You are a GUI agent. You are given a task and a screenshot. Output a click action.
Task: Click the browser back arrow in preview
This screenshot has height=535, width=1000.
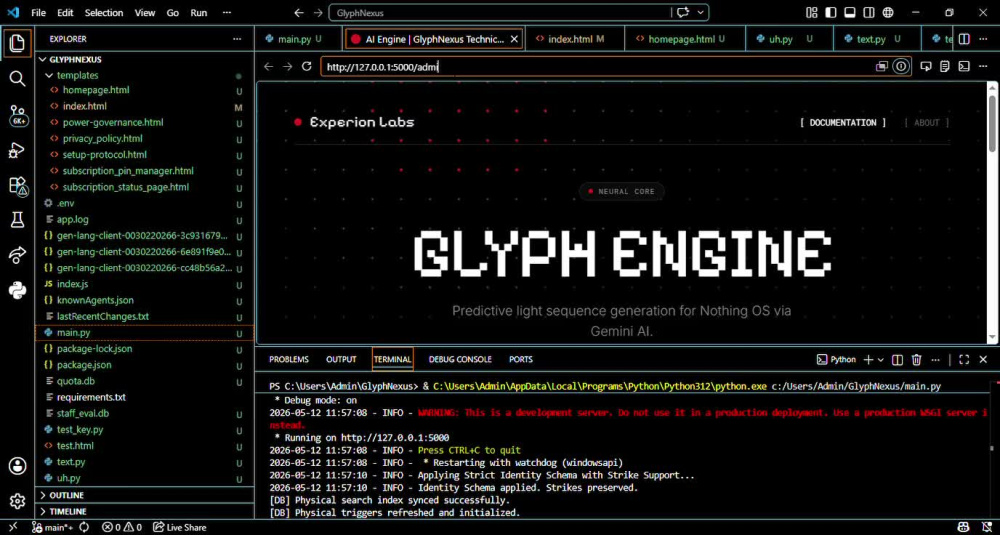point(268,66)
